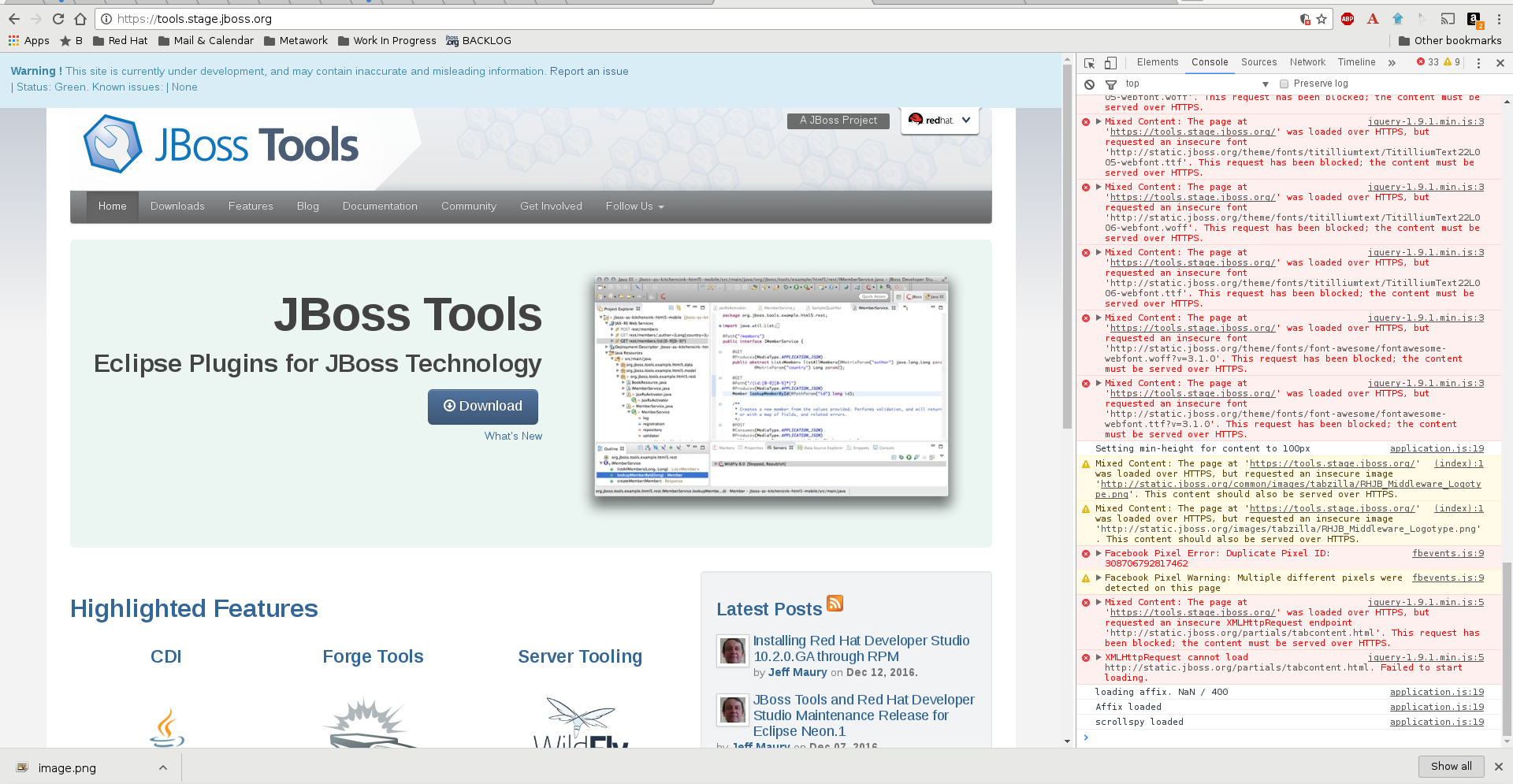Open the starred B bookmark

(72, 41)
